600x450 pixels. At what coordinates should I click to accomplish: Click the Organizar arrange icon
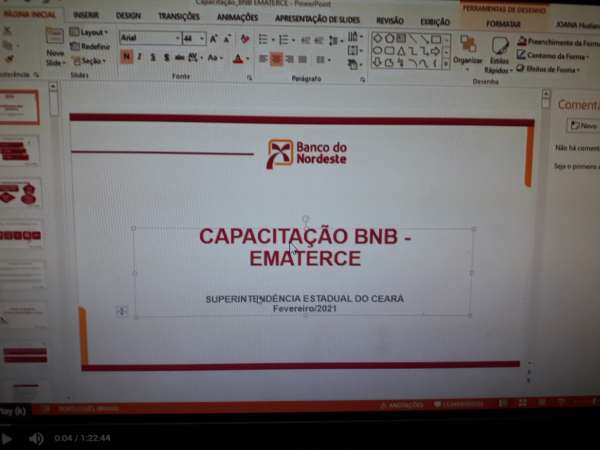[x=468, y=44]
